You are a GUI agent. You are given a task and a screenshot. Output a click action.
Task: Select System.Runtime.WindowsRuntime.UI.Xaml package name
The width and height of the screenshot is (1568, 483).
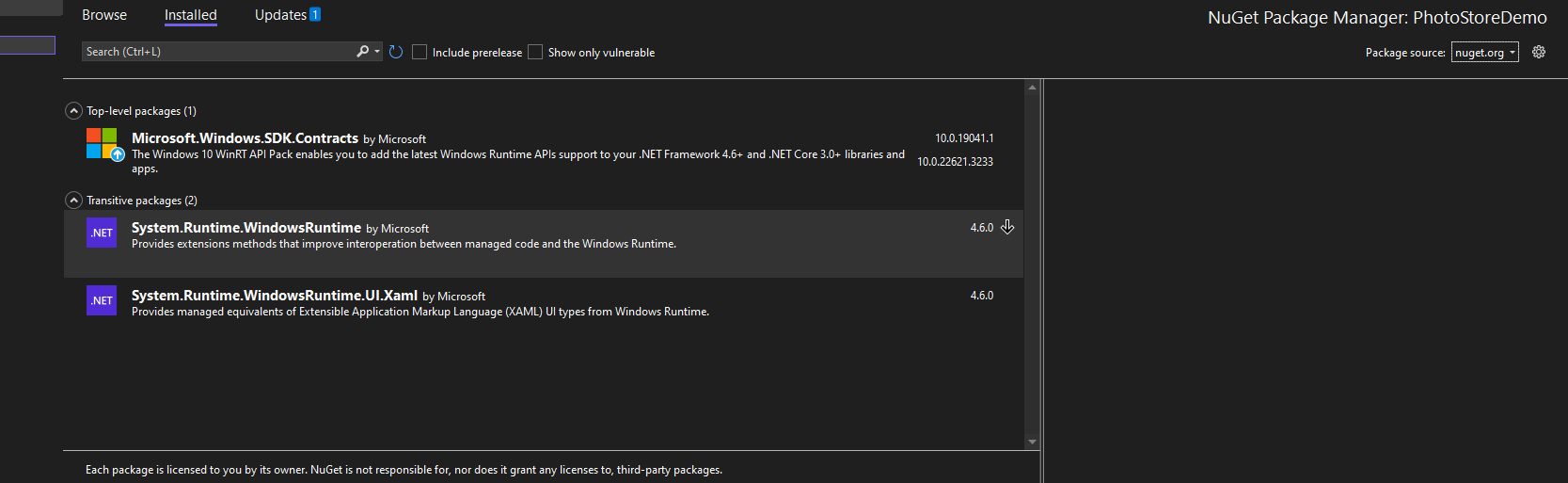[275, 296]
